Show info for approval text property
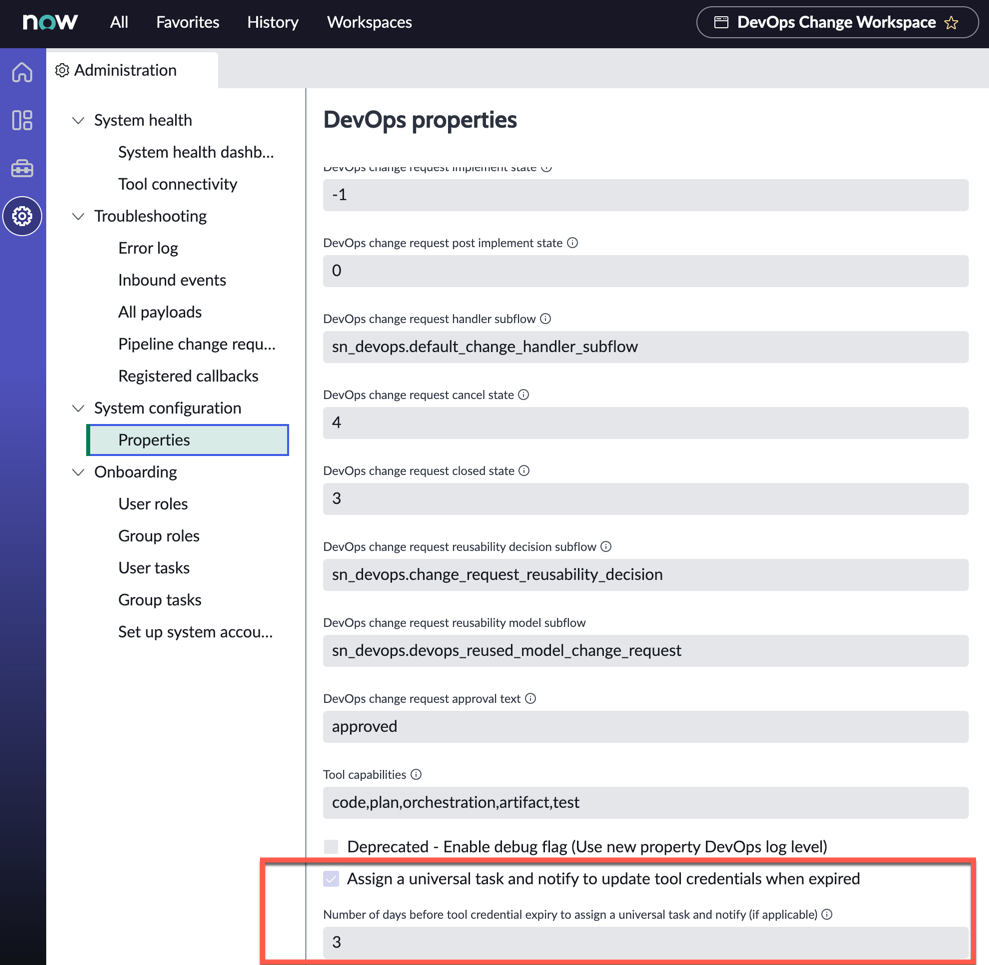The image size is (989, 965). coord(530,698)
